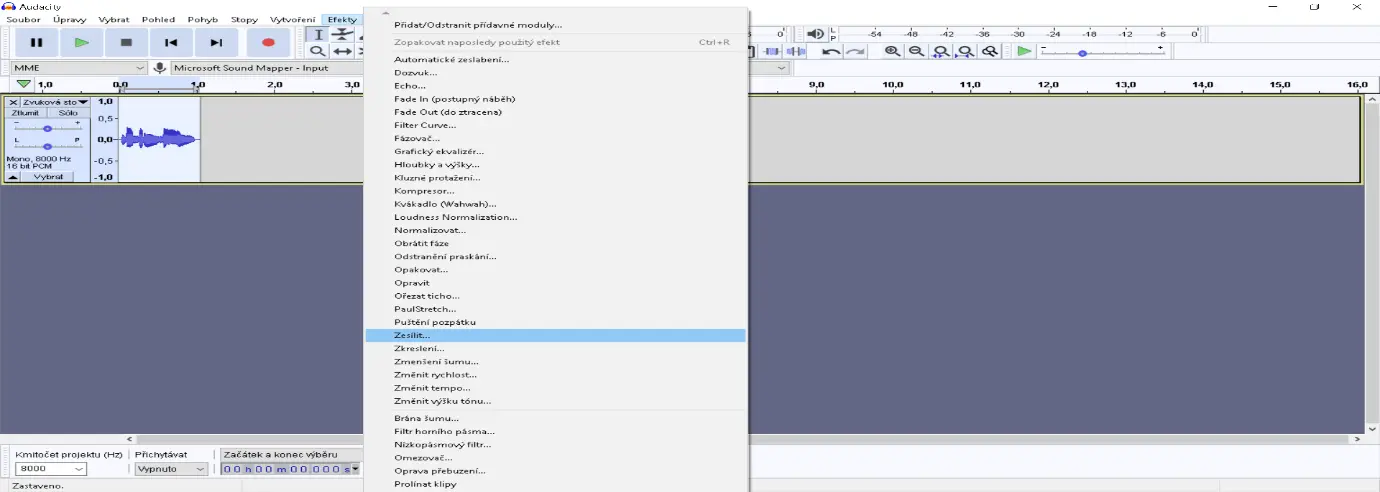
Task: Open the Zvuková stopa track dropdown menu
Action: [55, 102]
